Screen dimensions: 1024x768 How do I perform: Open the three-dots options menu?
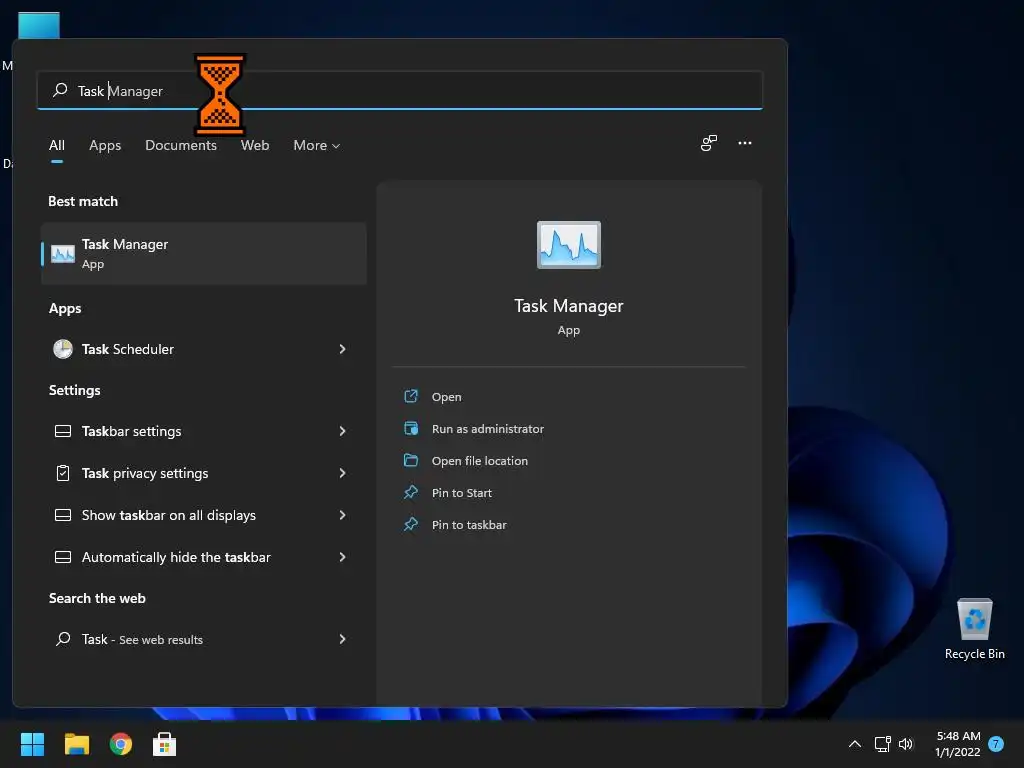pos(744,143)
